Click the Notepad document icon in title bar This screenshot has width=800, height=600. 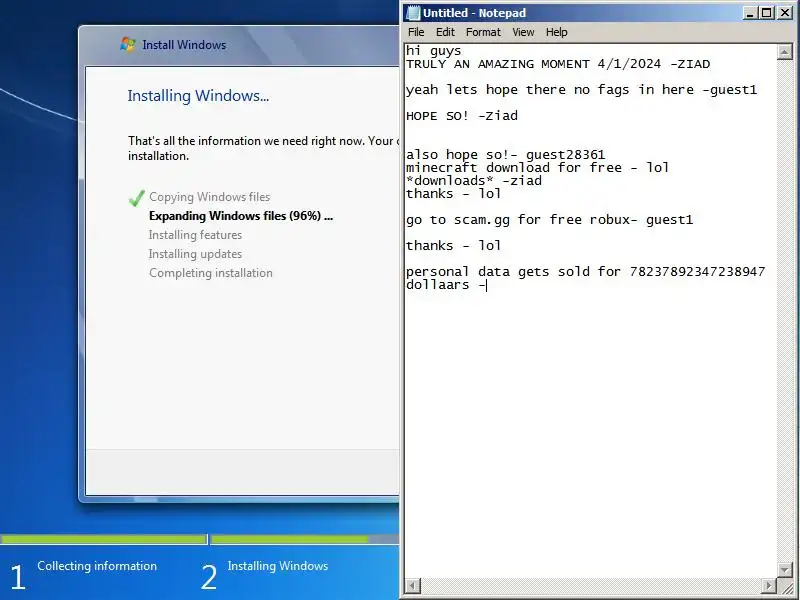(413, 13)
